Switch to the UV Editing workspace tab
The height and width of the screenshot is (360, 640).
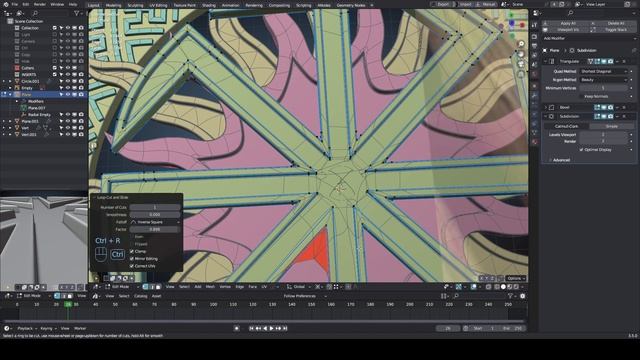coord(158,5)
